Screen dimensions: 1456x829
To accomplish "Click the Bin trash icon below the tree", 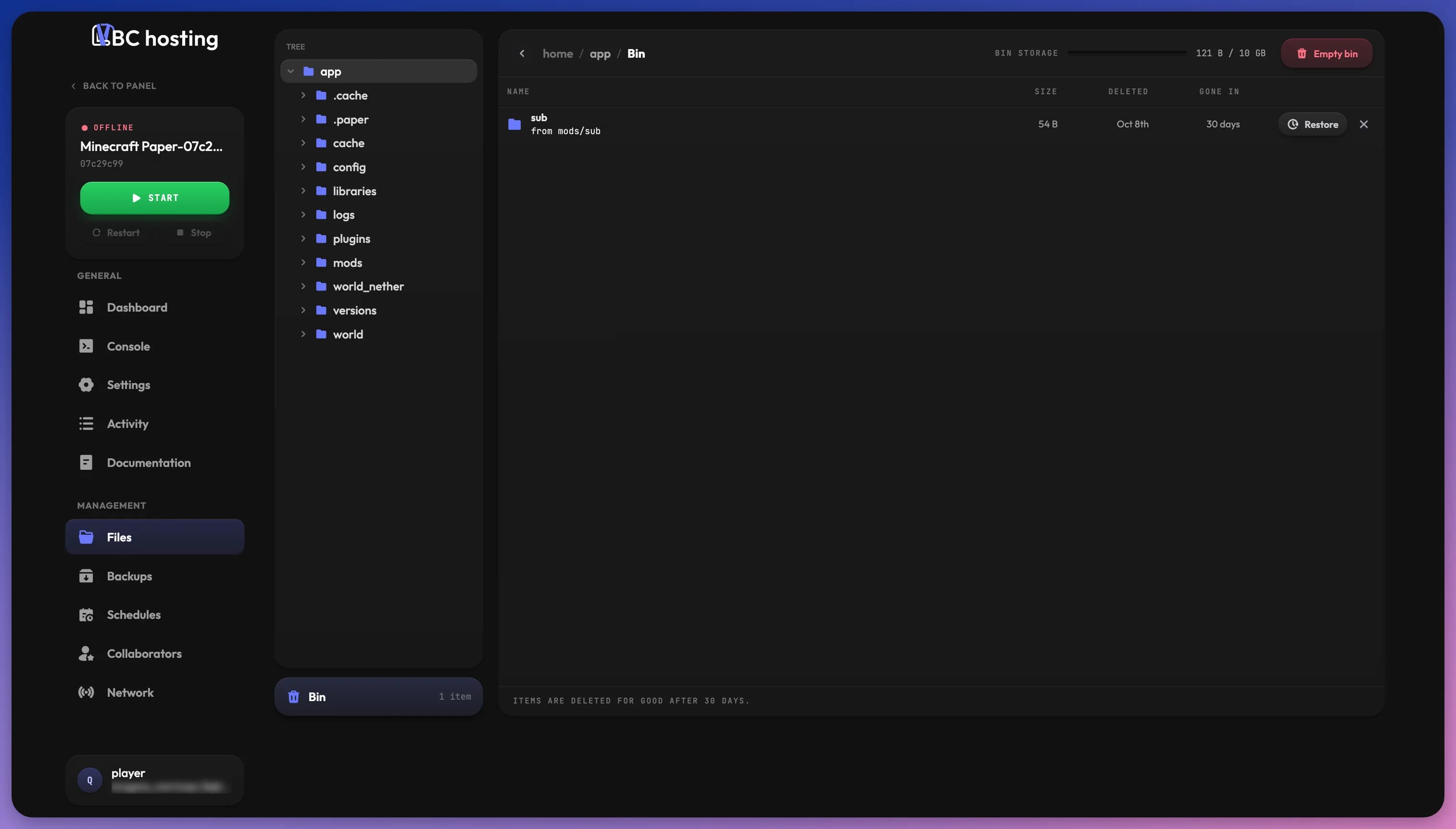I will tap(294, 697).
